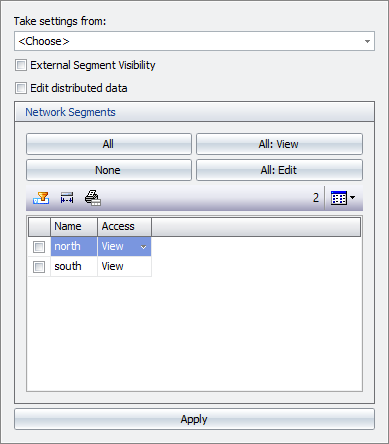Click the column width fit icon
Viewport: 389px width, 444px height.
click(67, 198)
